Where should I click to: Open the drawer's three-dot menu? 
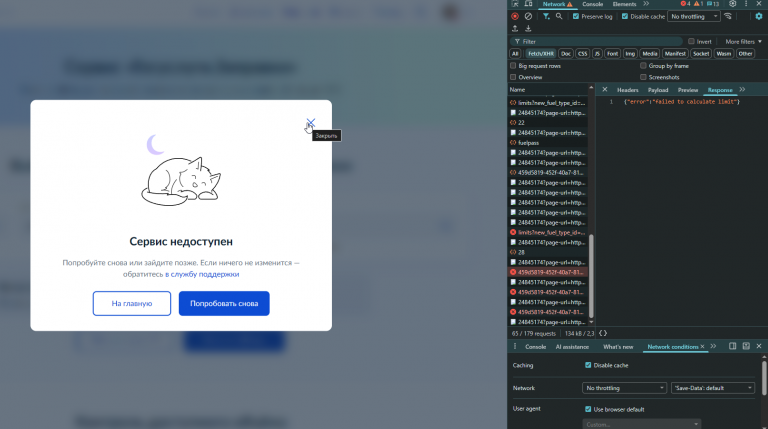(x=514, y=346)
